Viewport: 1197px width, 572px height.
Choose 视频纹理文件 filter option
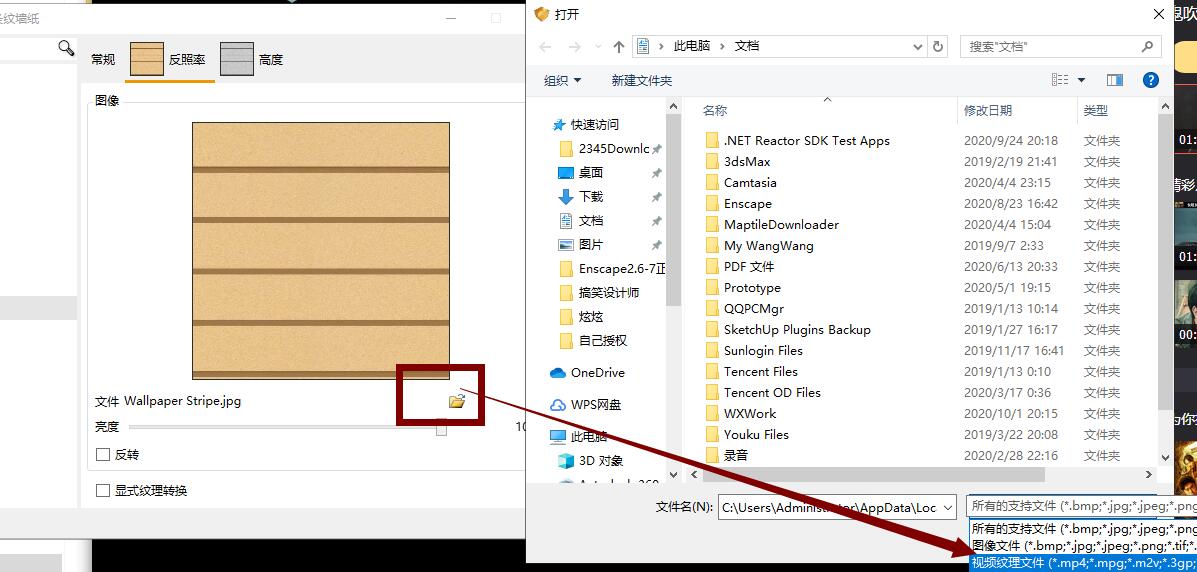pos(1083,564)
